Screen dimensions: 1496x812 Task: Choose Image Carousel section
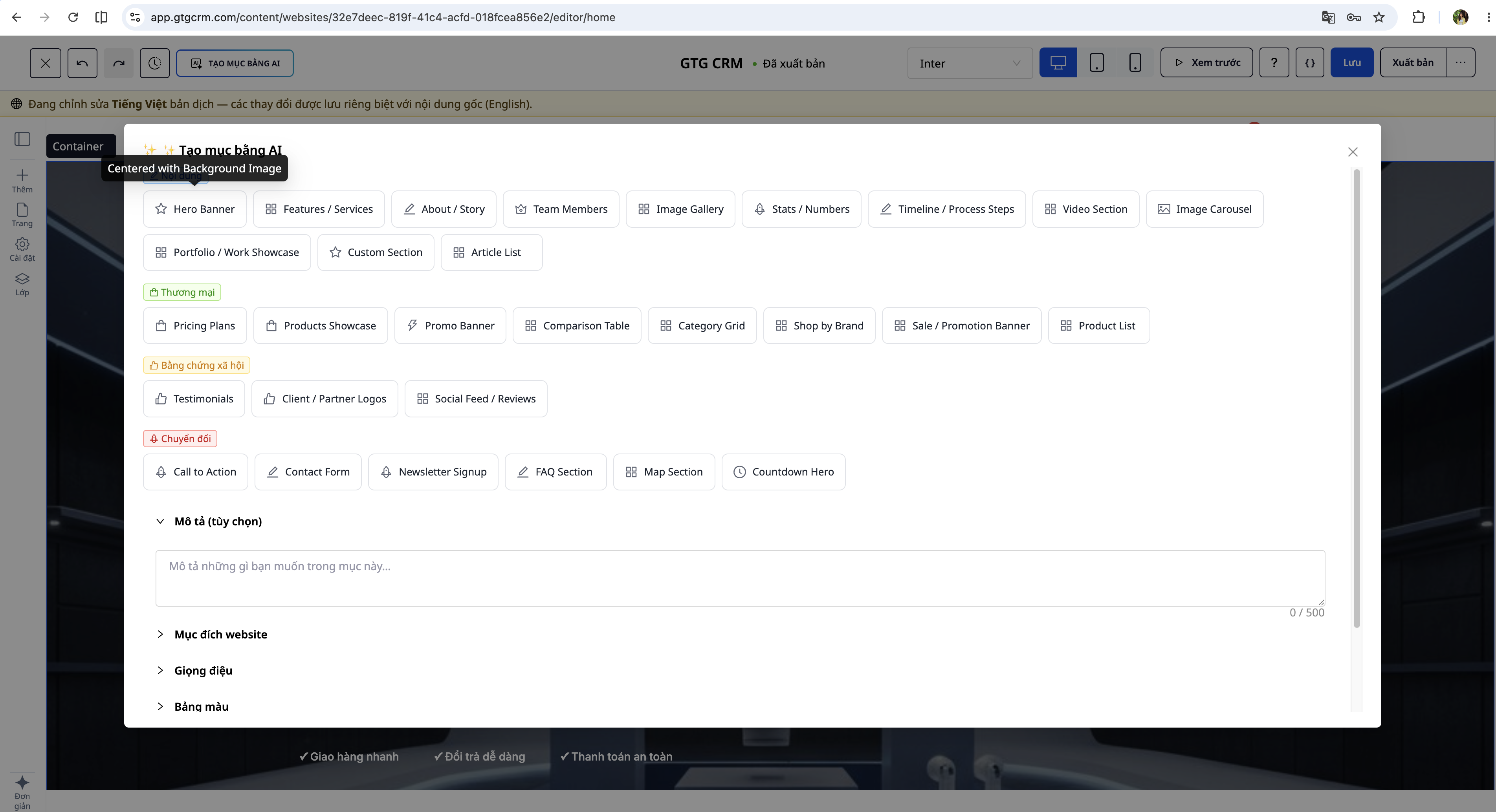coord(1204,209)
